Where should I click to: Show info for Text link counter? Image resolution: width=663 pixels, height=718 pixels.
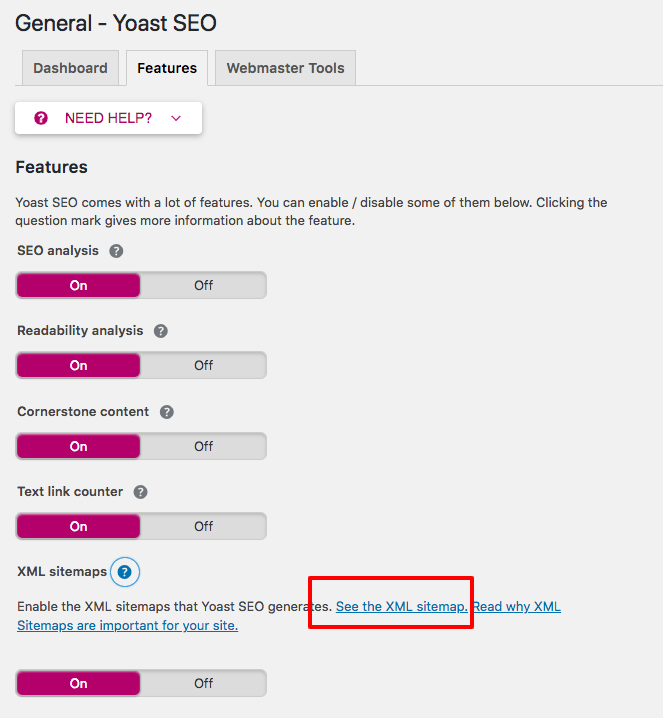pos(141,492)
